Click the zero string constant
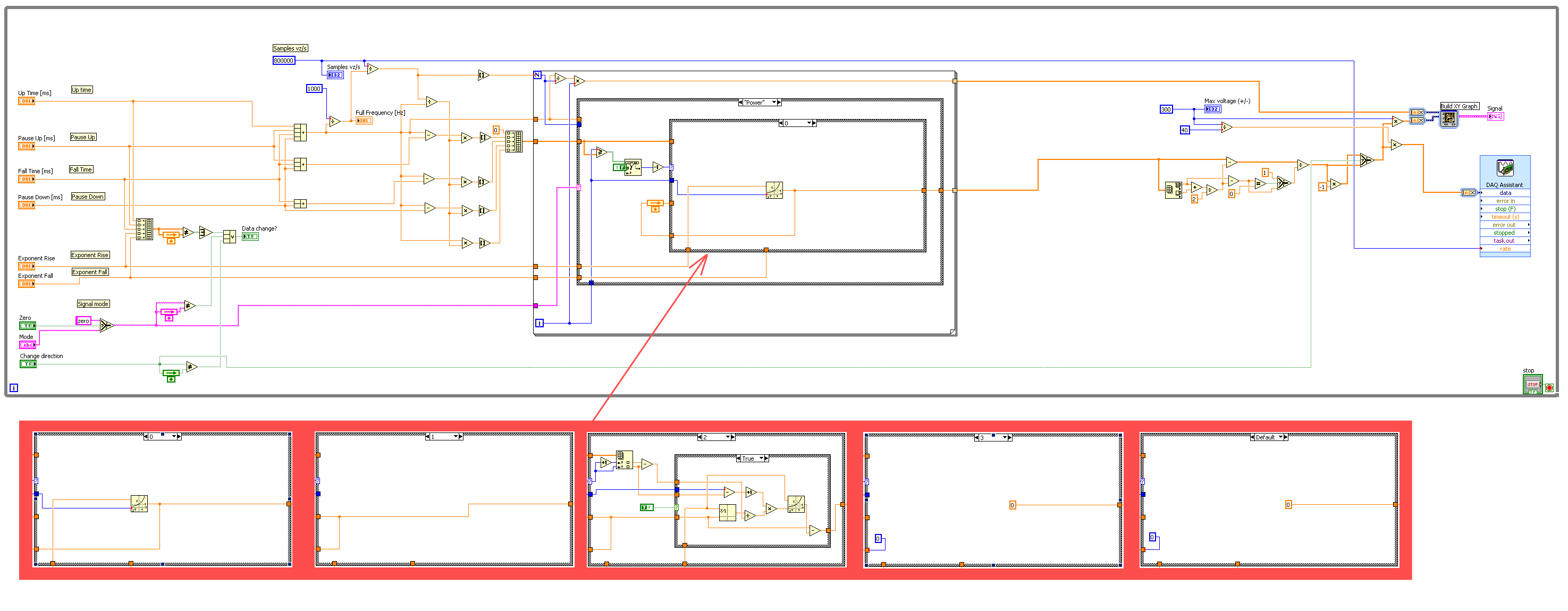1568x611 pixels. click(x=83, y=321)
